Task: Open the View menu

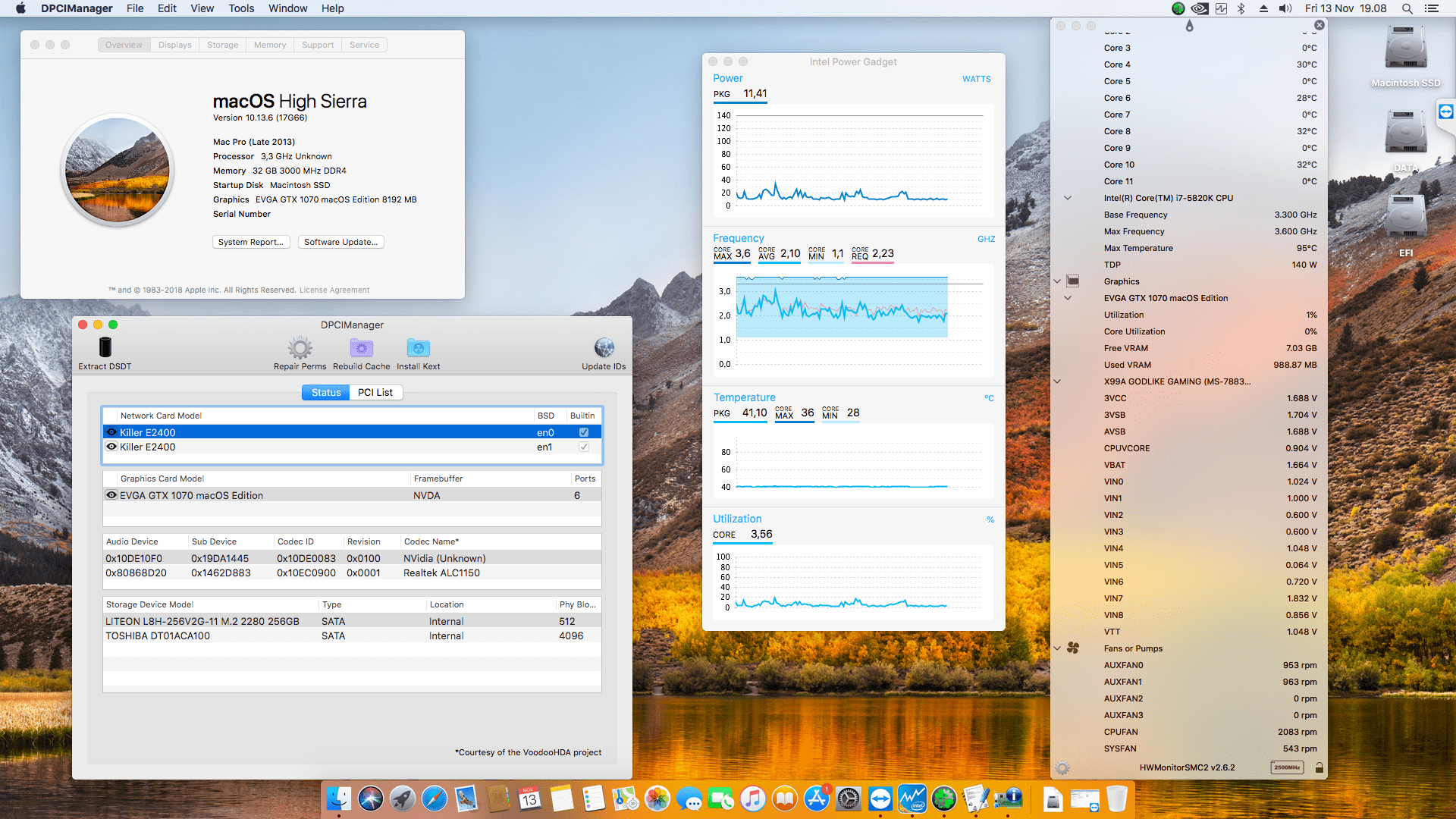Action: pyautogui.click(x=202, y=8)
